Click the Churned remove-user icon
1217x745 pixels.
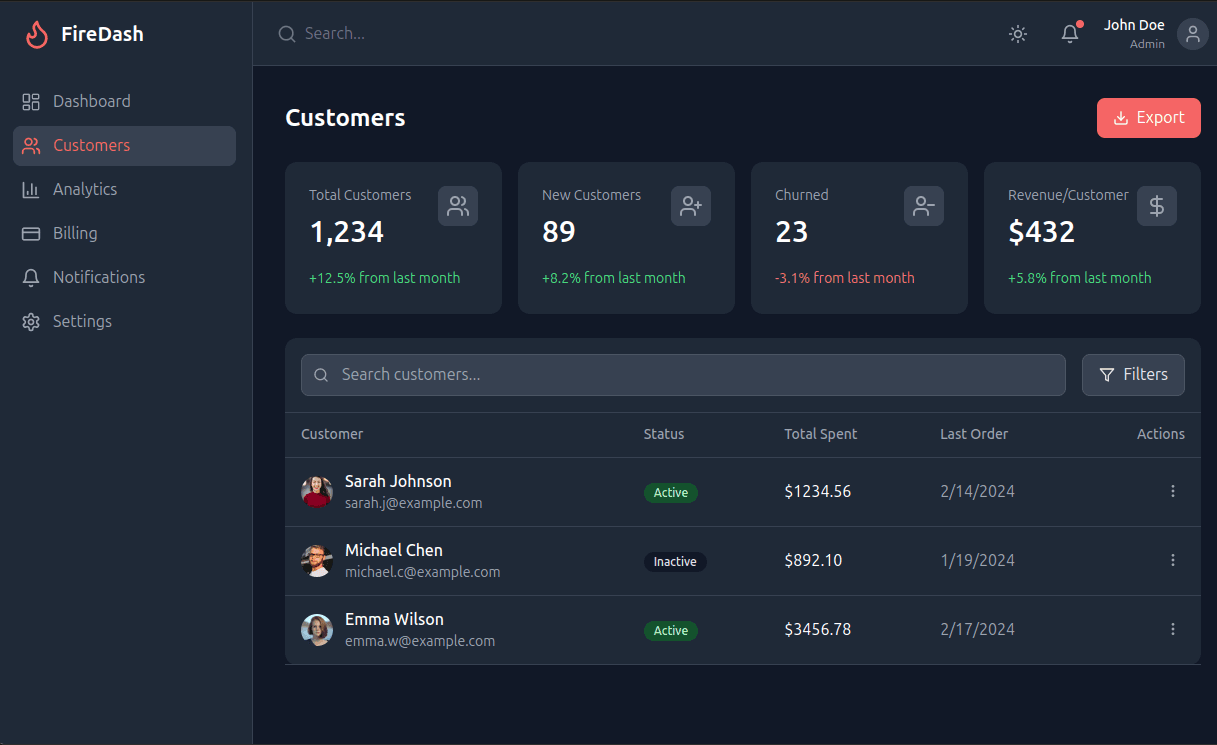(924, 206)
